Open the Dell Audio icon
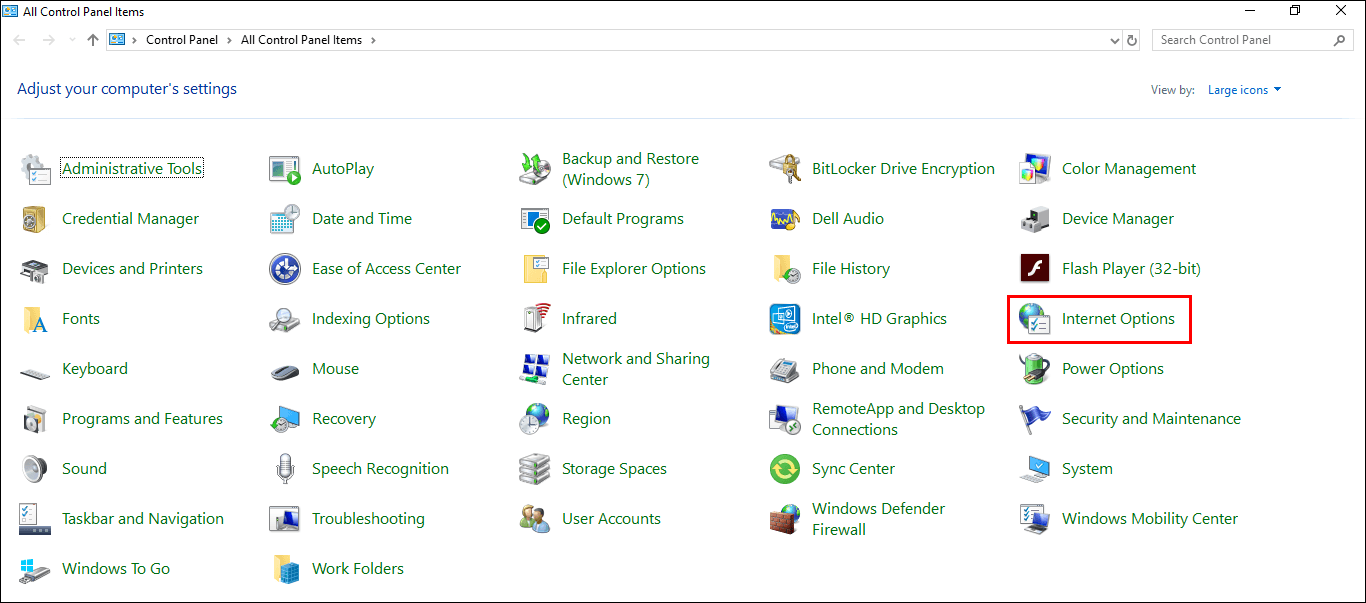 [x=785, y=219]
